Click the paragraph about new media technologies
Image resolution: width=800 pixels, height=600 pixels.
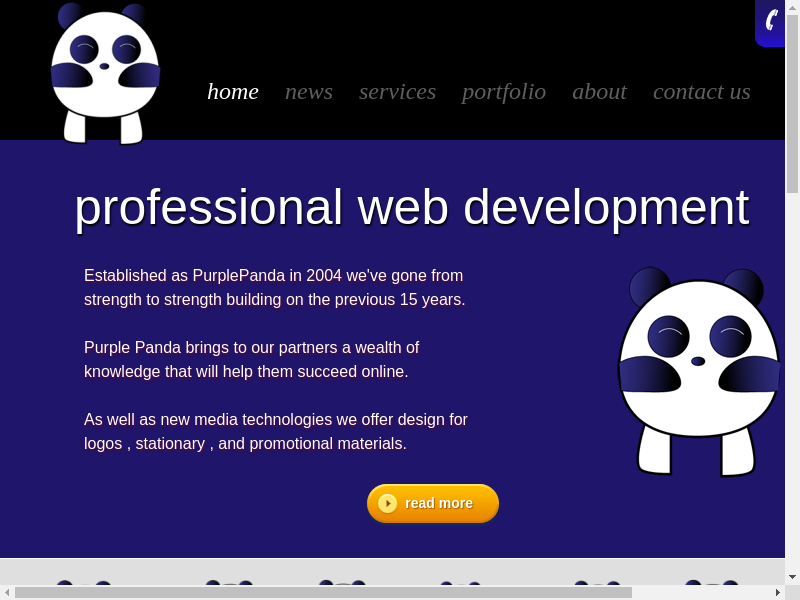276,431
